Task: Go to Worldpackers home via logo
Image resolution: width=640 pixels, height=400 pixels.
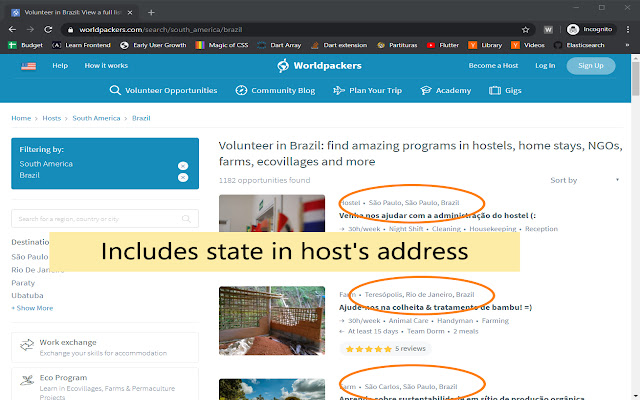Action: 319,65
